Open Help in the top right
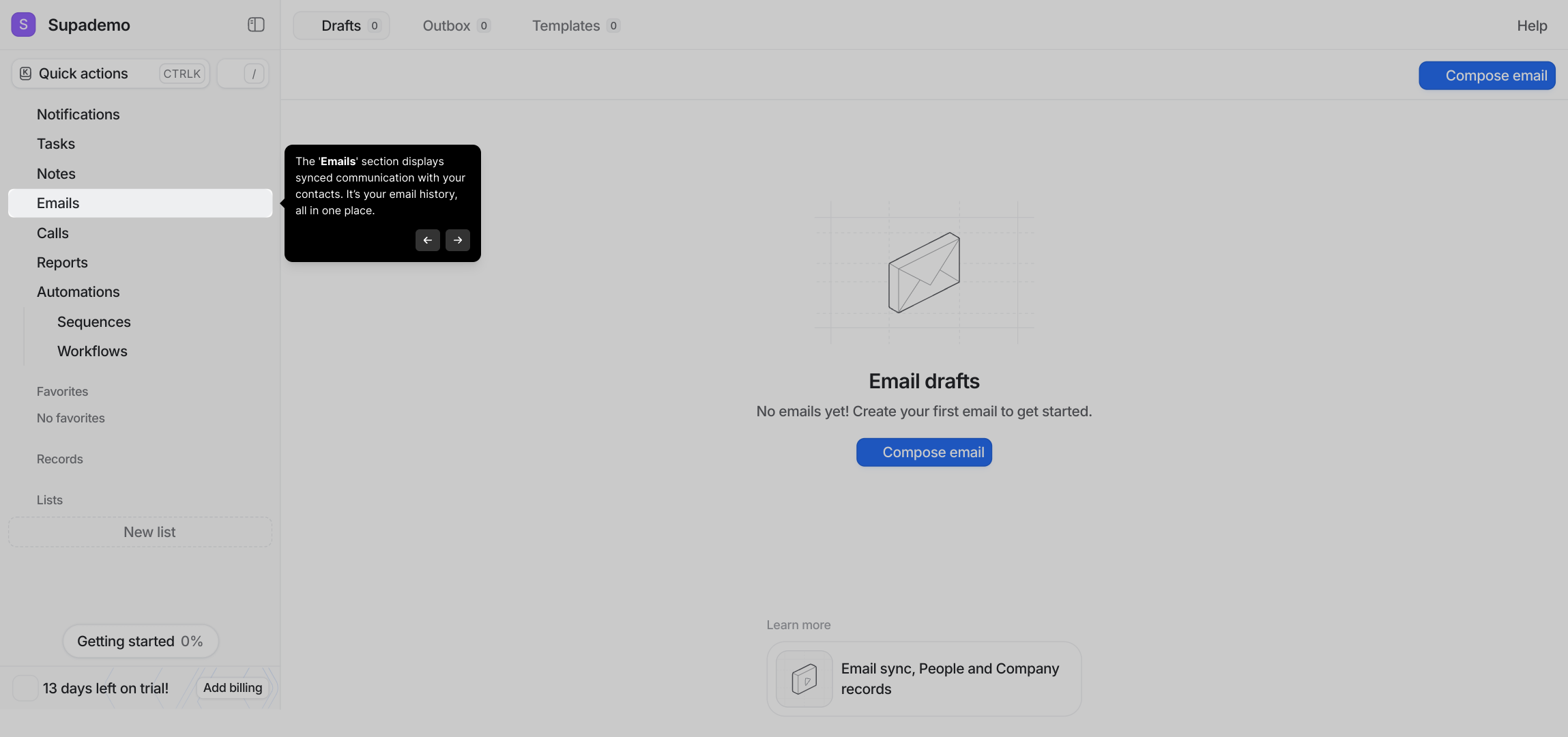Image resolution: width=1568 pixels, height=737 pixels. (x=1532, y=26)
